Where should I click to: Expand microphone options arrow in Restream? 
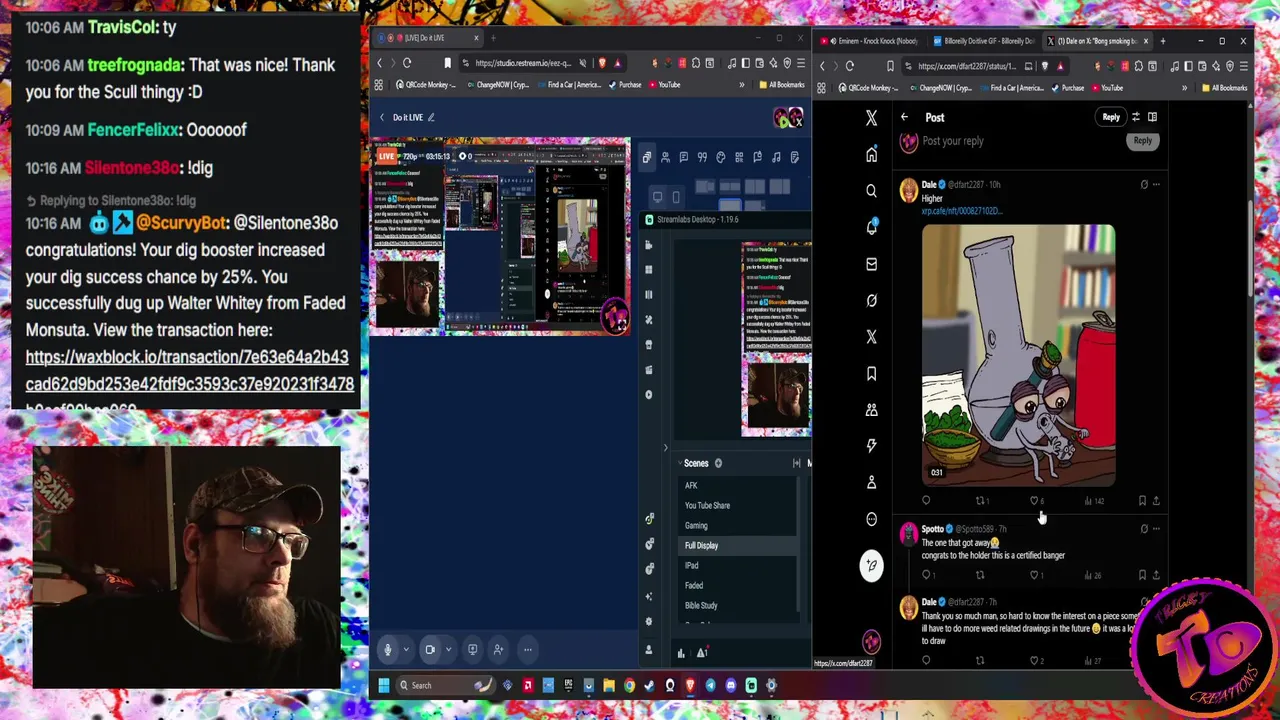point(405,650)
